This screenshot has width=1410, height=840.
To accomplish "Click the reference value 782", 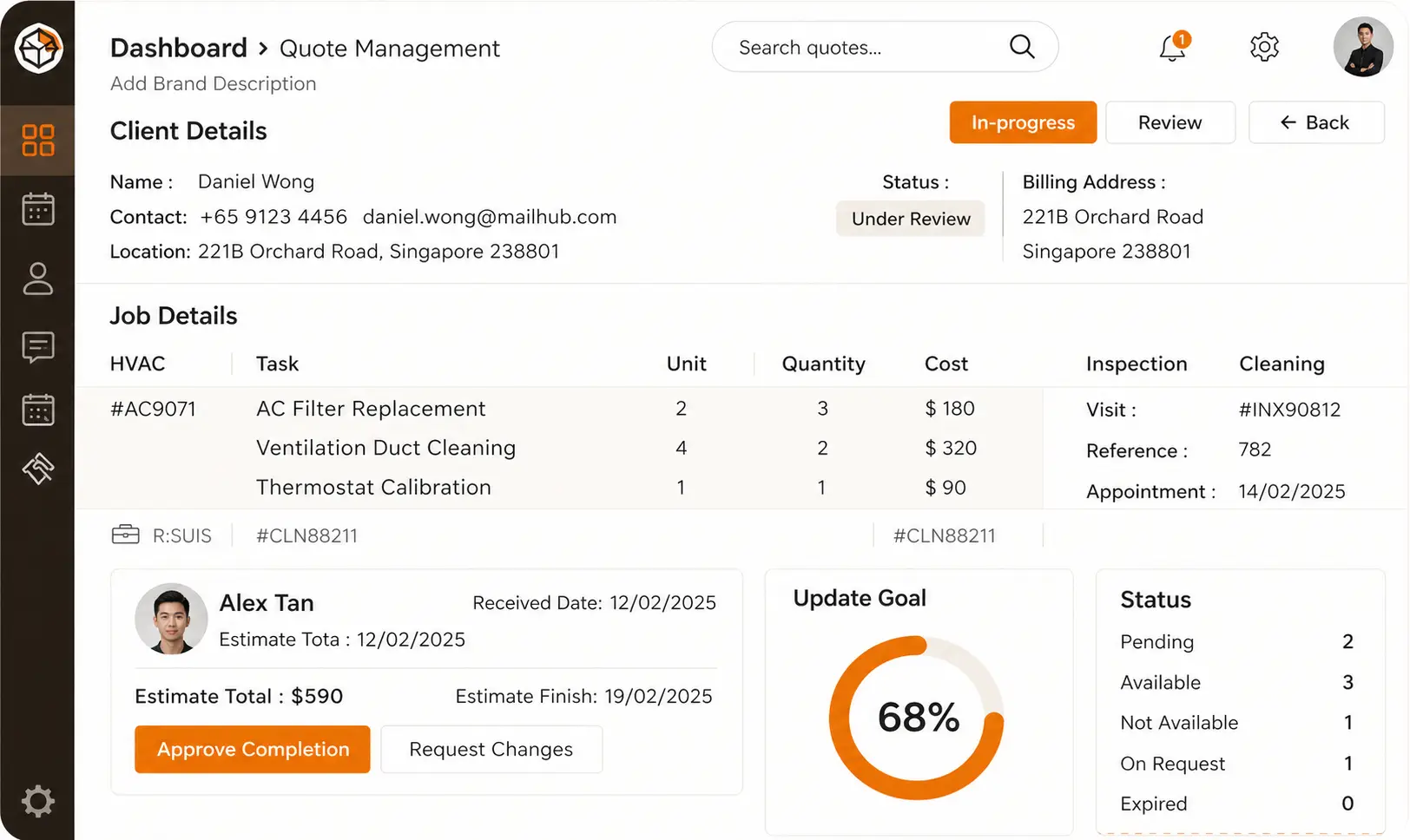I will (1255, 450).
